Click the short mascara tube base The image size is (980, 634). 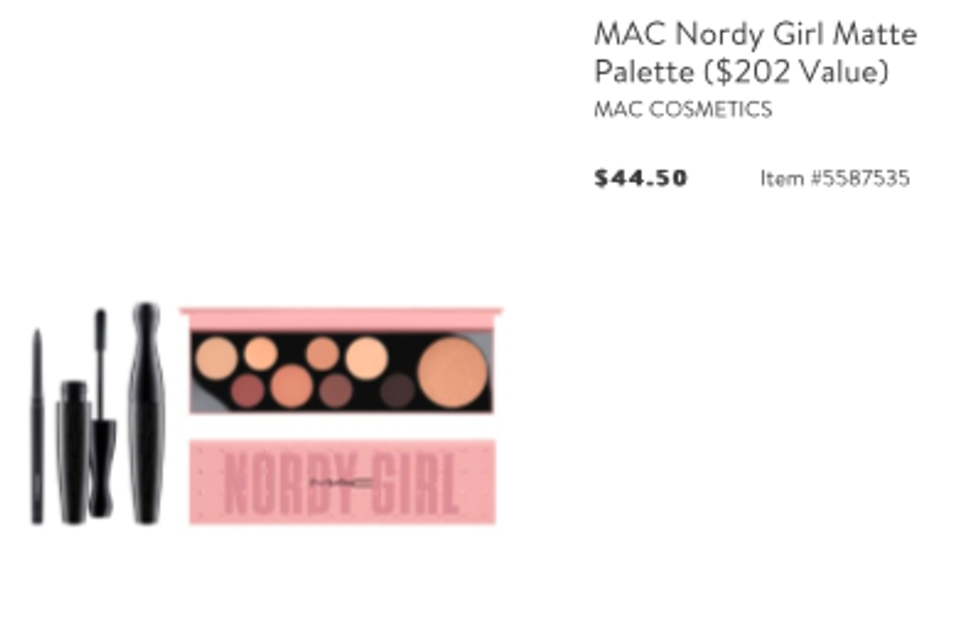click(x=73, y=451)
